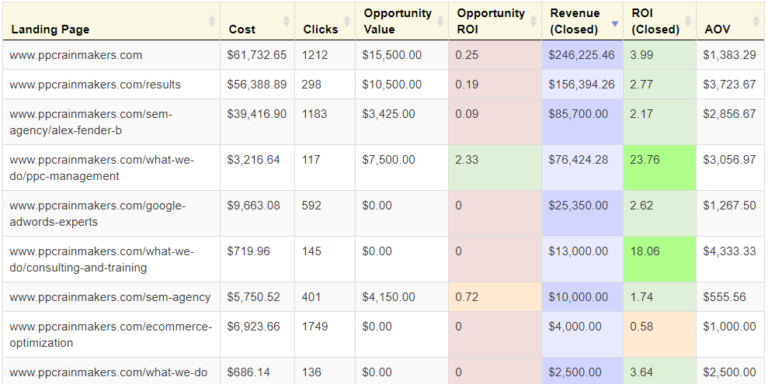Viewport: 768px width, 384px height.
Task: Select the $61,732.65 cost cell
Action: coord(257,55)
